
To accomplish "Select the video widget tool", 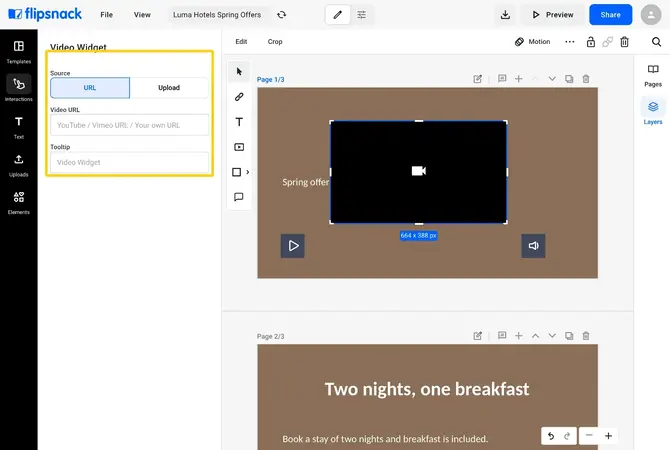I will 239,147.
